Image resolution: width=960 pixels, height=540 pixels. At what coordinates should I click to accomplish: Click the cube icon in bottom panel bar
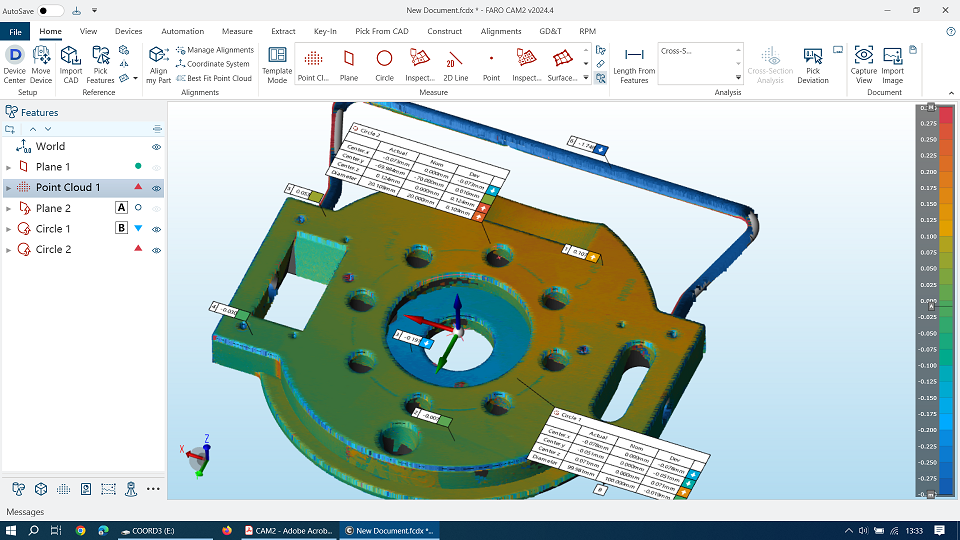[41, 489]
